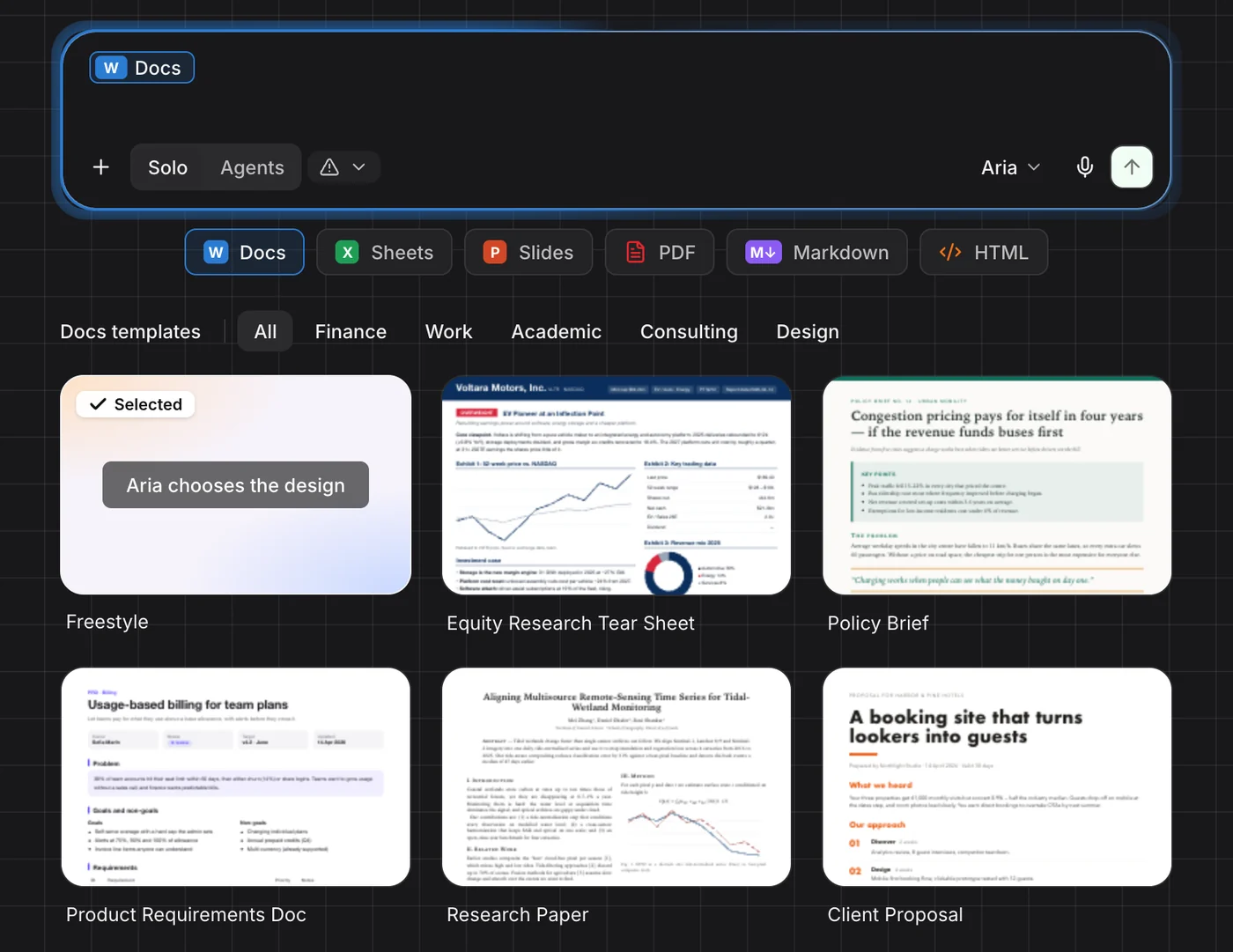The height and width of the screenshot is (952, 1233).
Task: Open Product Requirements Doc thumbnail
Action: click(x=236, y=777)
